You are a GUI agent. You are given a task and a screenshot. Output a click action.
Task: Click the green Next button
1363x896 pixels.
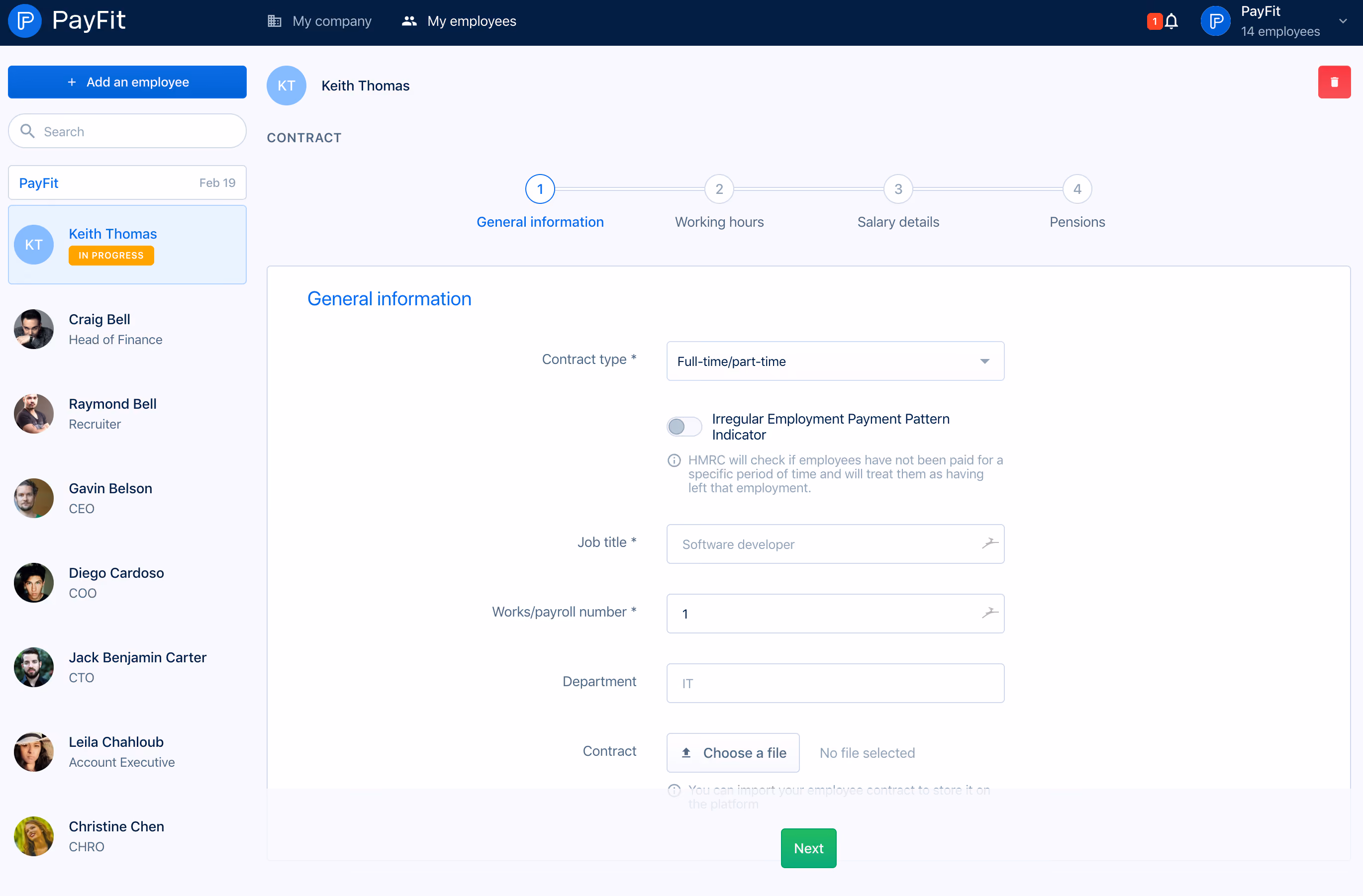(x=808, y=848)
